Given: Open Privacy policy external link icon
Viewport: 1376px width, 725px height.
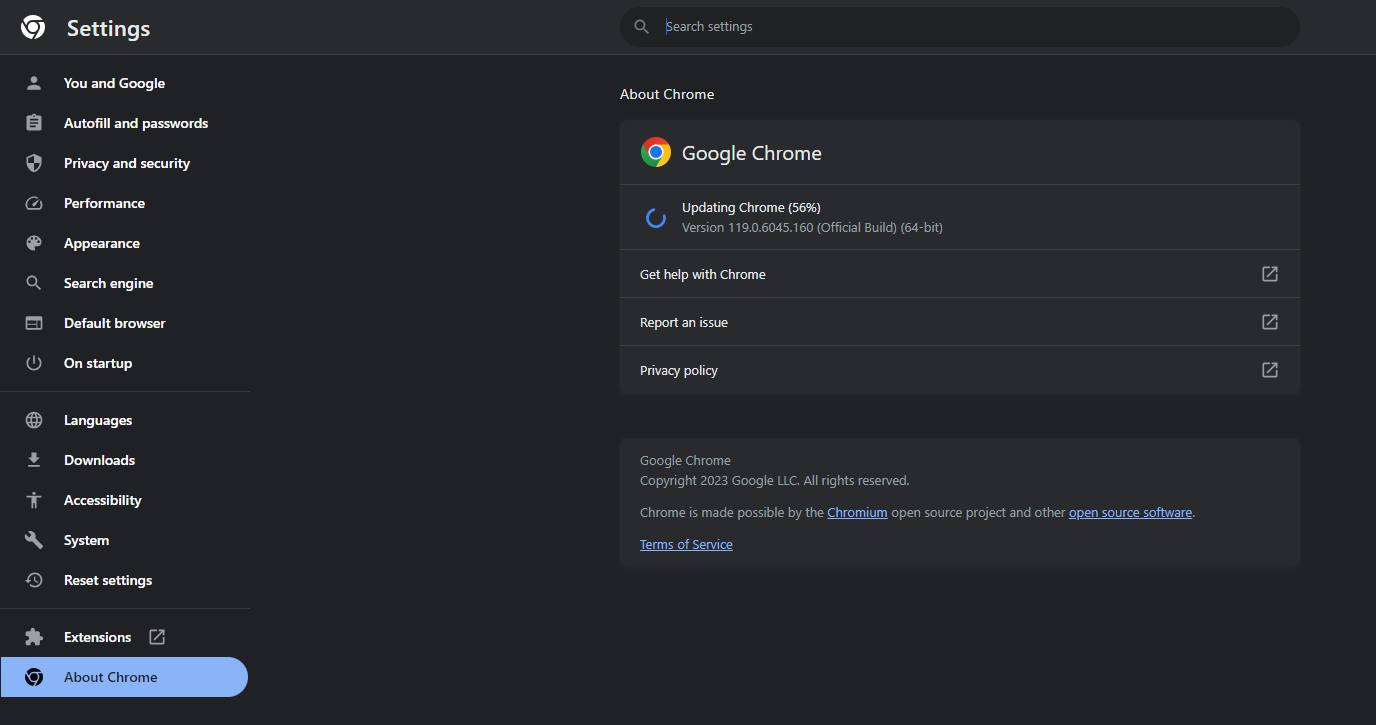Looking at the screenshot, I should tap(1270, 370).
